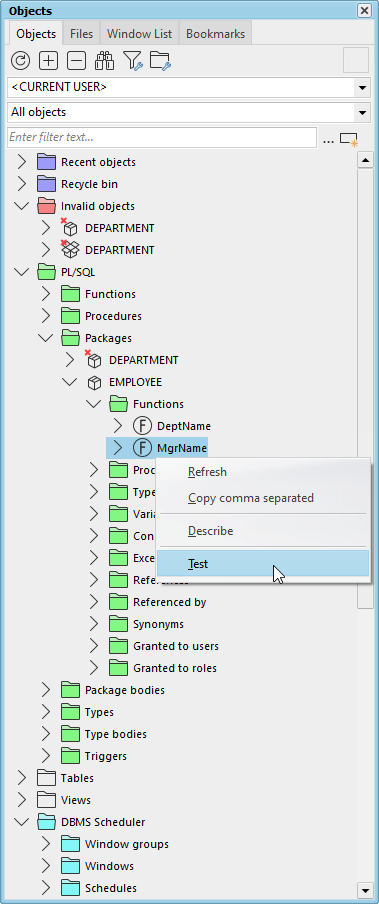Click the folder configuration wrench icon
This screenshot has width=379, height=904.
tap(160, 61)
